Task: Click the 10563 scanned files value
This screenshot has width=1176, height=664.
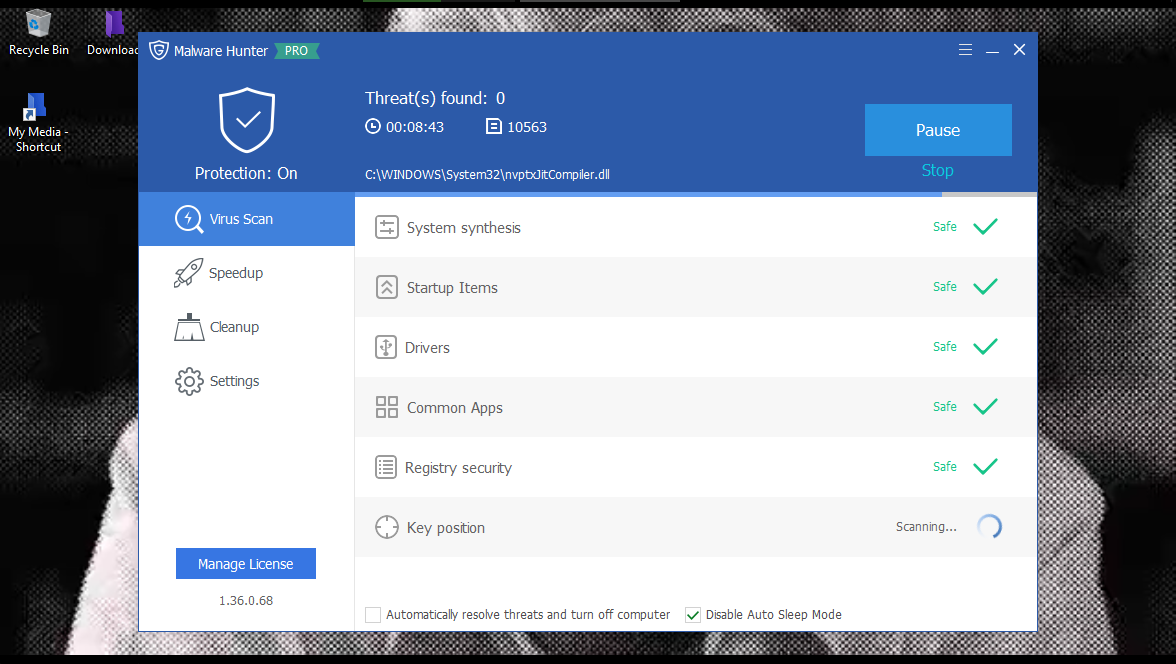Action: (527, 128)
